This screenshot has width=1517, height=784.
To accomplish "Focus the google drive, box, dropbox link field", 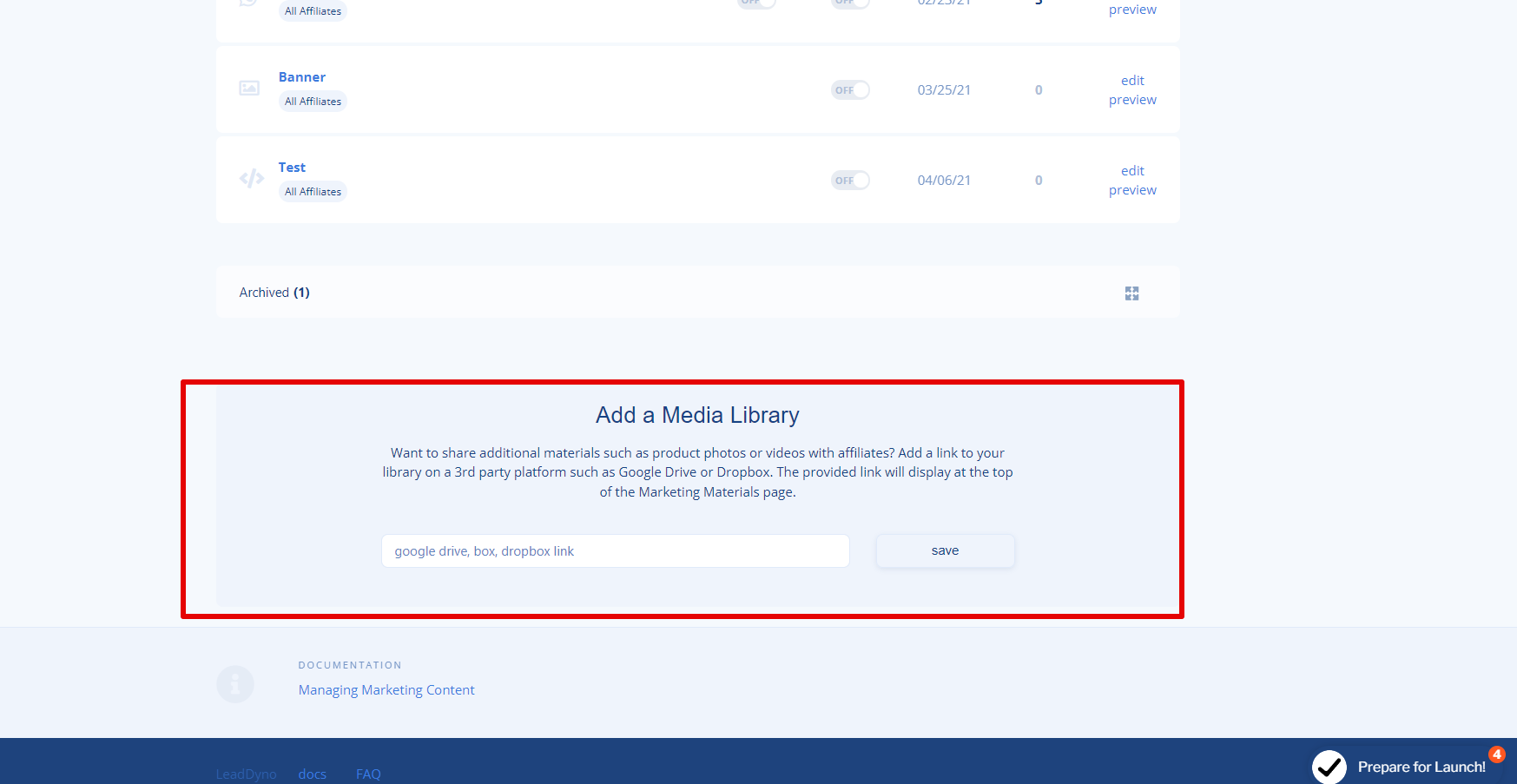I will 615,551.
